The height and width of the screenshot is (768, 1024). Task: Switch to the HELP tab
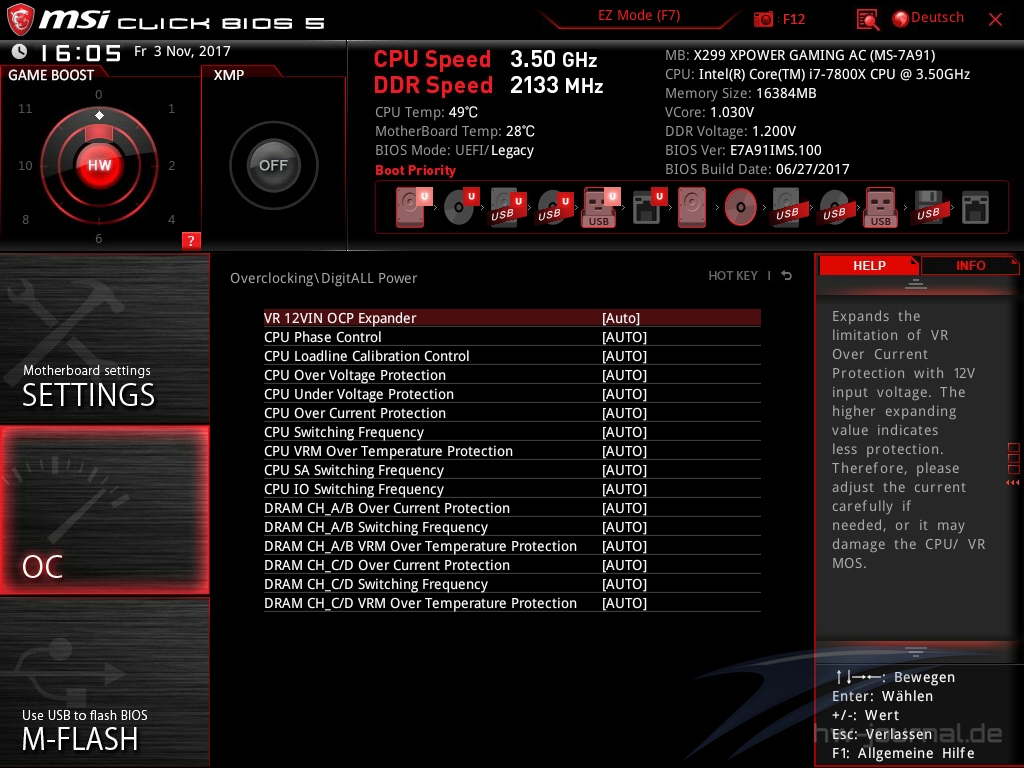869,265
